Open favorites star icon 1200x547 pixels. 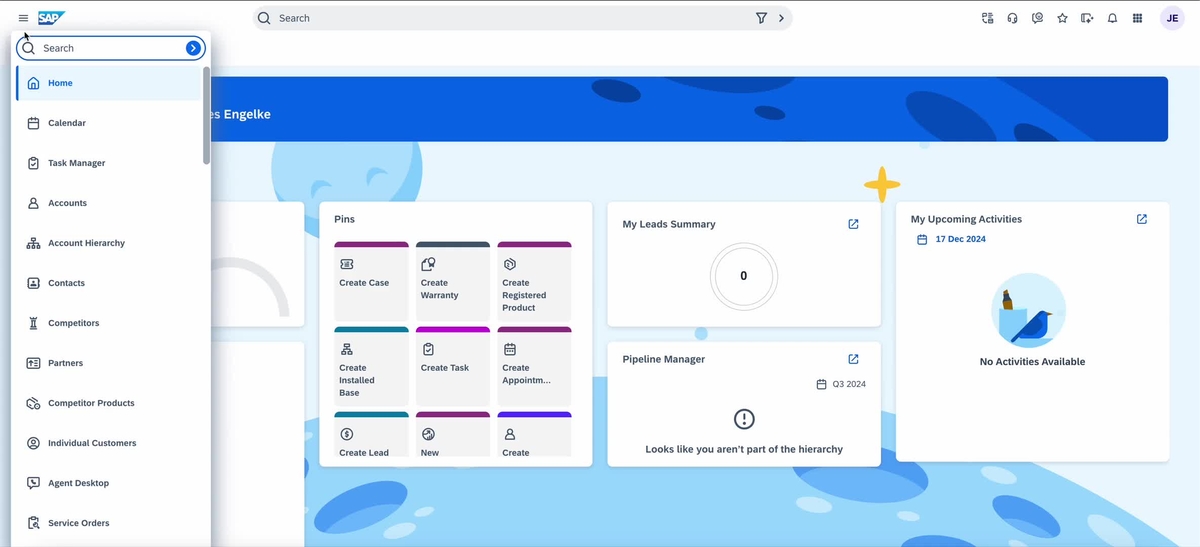[1062, 18]
